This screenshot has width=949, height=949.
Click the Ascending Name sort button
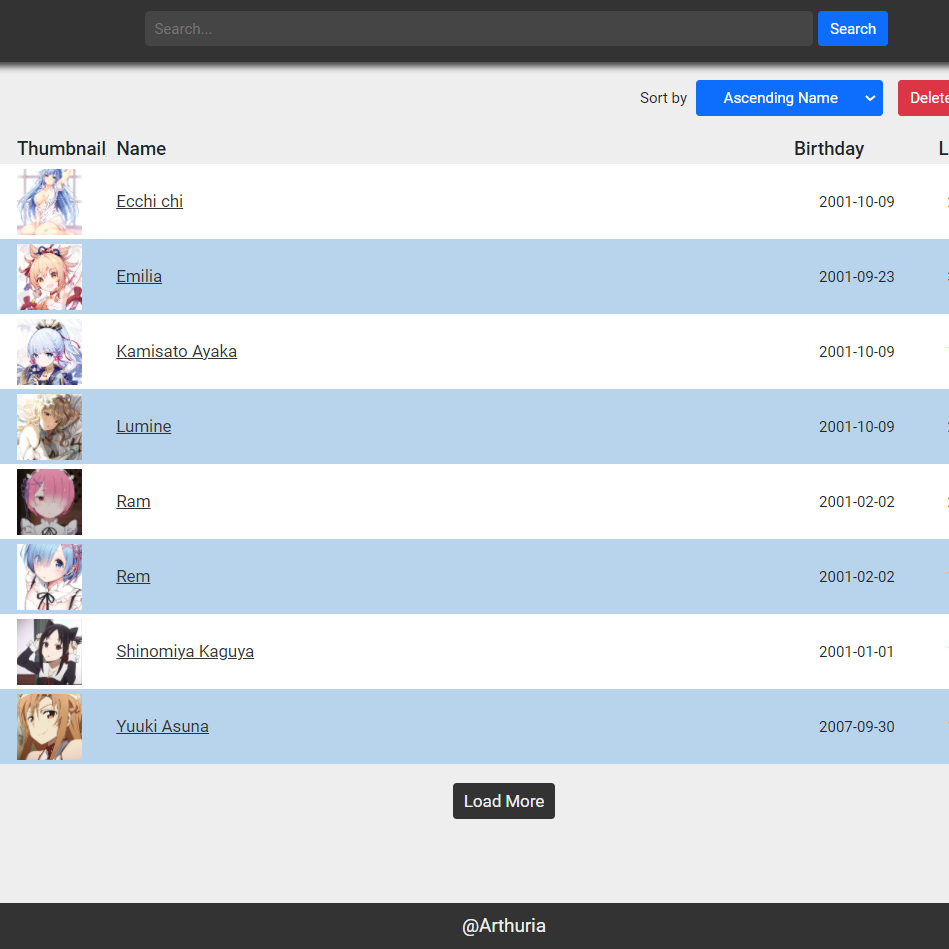(779, 98)
